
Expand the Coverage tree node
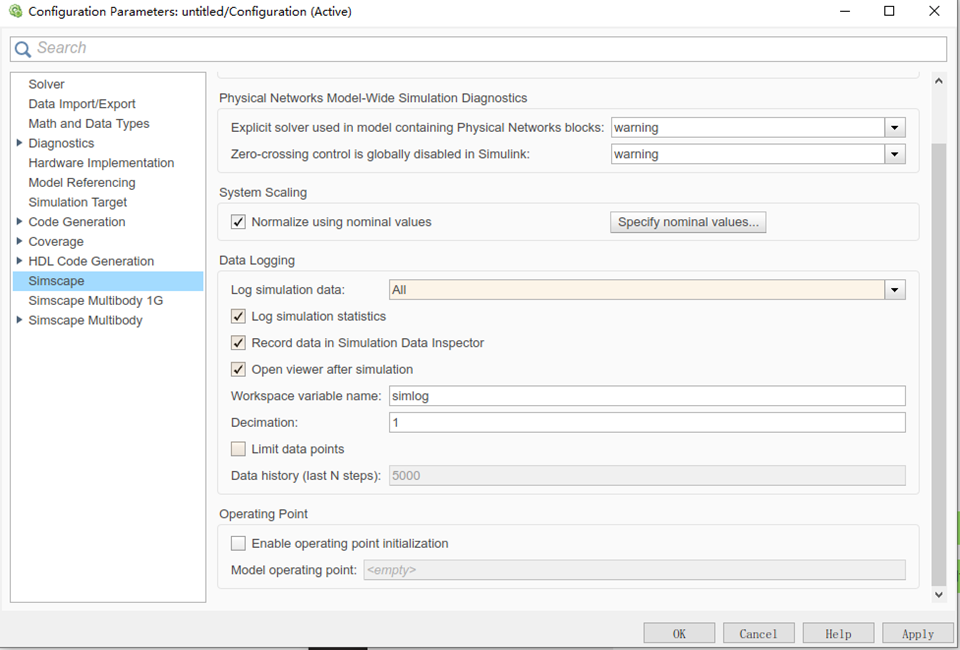tap(19, 241)
